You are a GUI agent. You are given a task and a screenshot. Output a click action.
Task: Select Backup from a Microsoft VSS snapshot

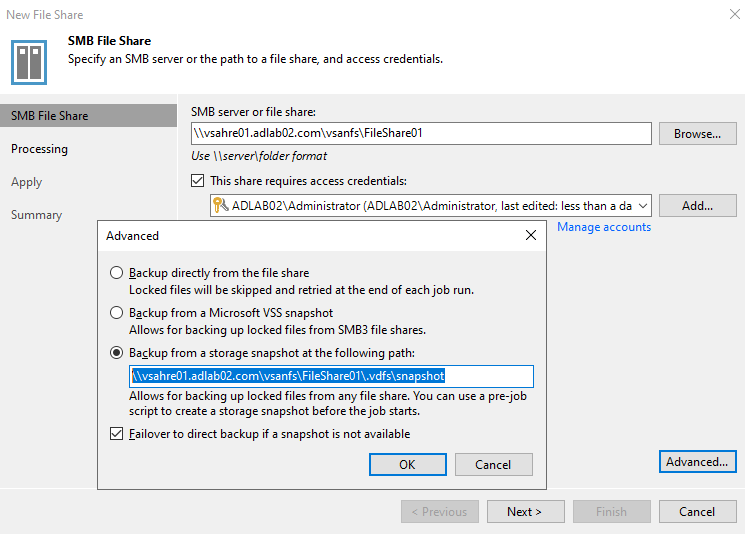pyautogui.click(x=116, y=313)
